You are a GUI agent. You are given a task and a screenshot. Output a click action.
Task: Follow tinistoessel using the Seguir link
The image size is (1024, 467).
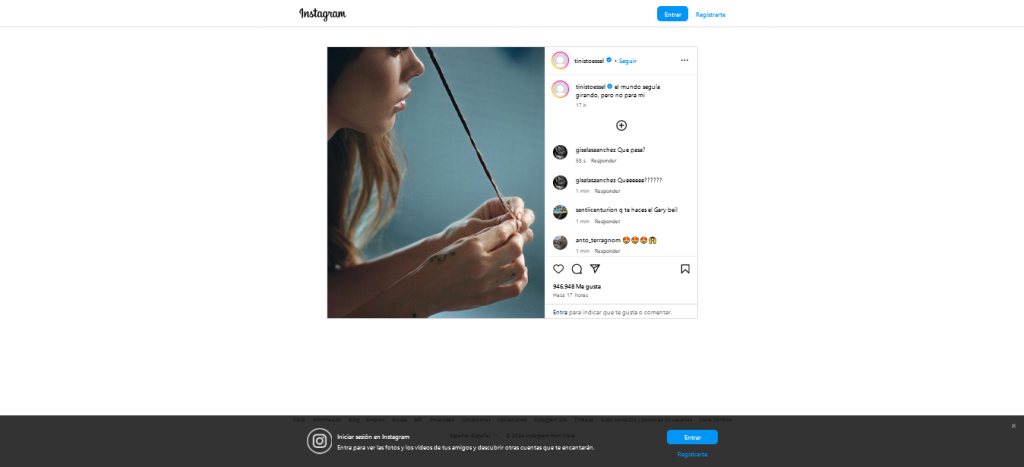pos(628,61)
